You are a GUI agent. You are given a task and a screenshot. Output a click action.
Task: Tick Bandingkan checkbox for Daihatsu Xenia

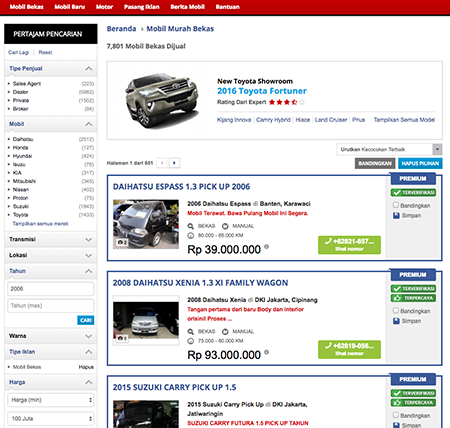pyautogui.click(x=396, y=310)
